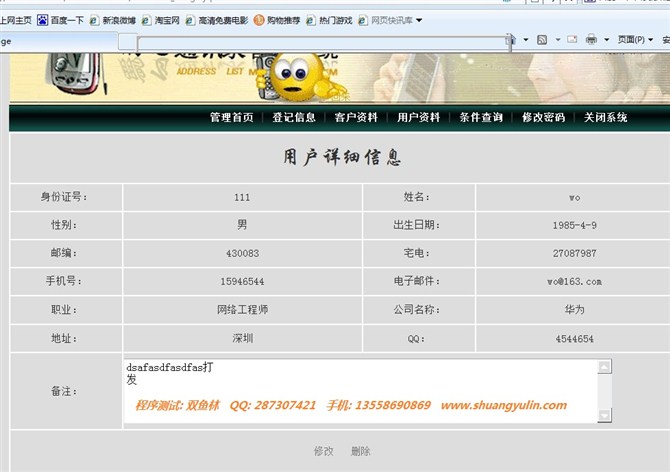
Task: Open 登记信息 in navigation bar
Action: click(x=294, y=117)
